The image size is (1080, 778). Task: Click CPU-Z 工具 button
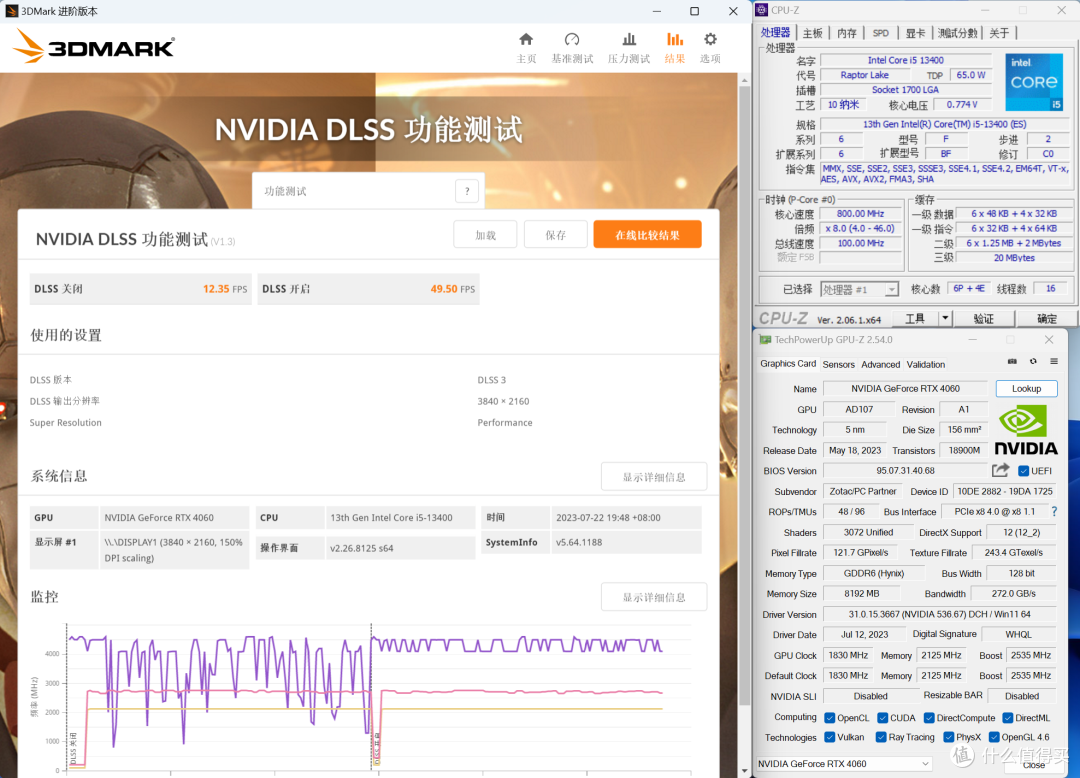point(915,318)
